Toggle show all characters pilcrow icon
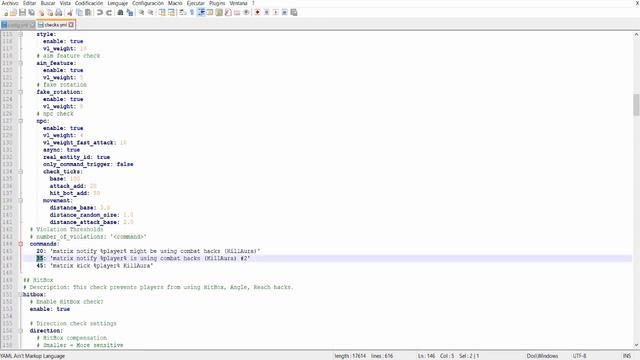 191,13
